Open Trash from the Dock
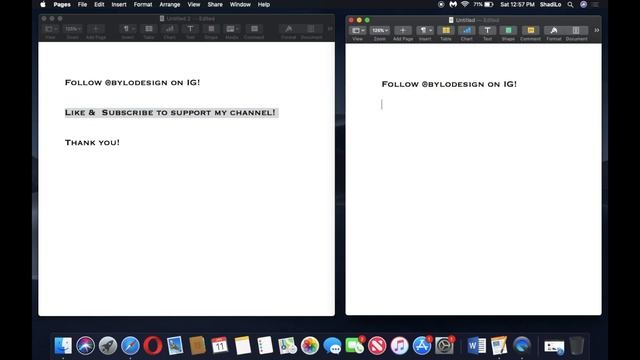The width and height of the screenshot is (640, 360). point(576,346)
